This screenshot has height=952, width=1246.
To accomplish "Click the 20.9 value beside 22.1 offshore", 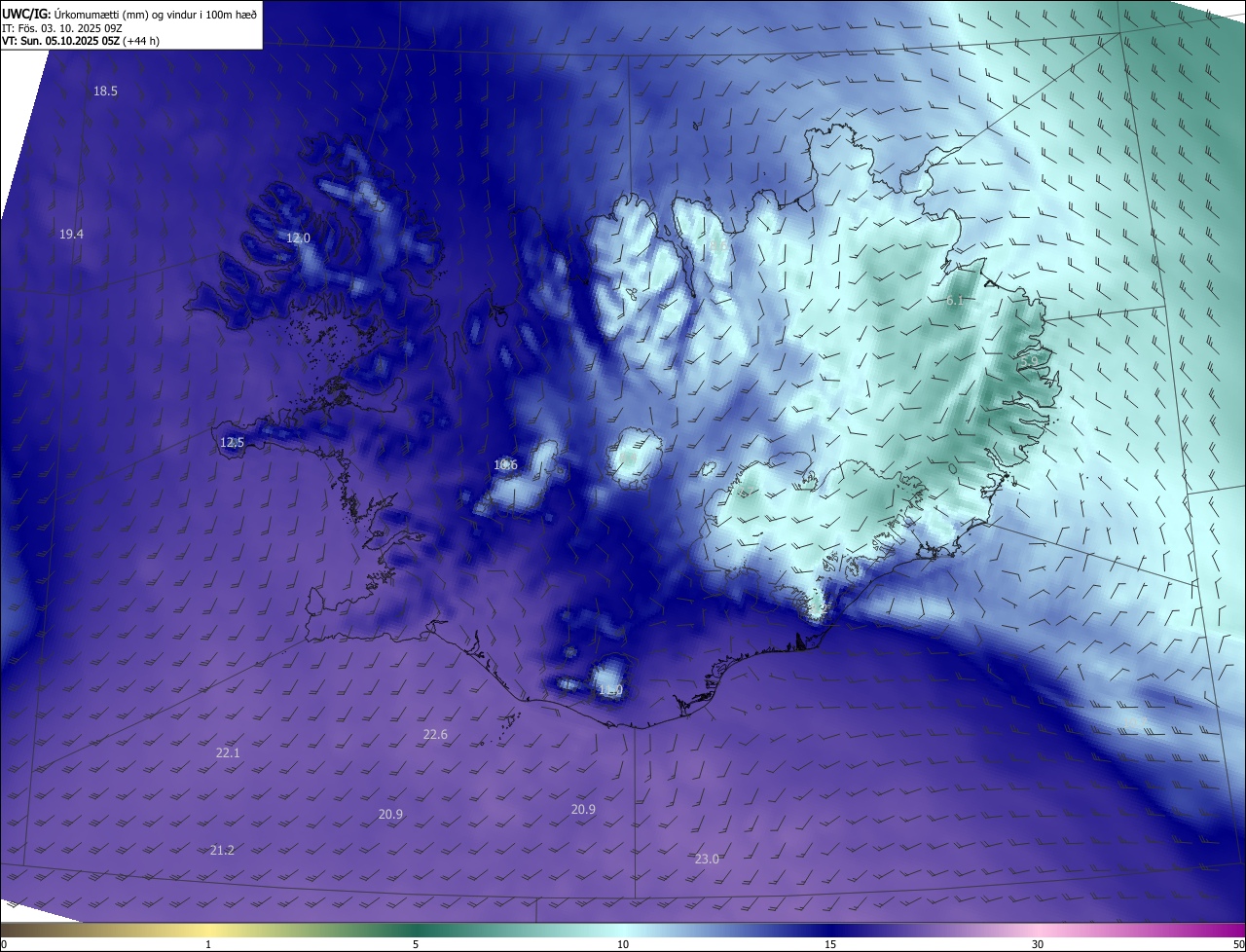I will (390, 815).
